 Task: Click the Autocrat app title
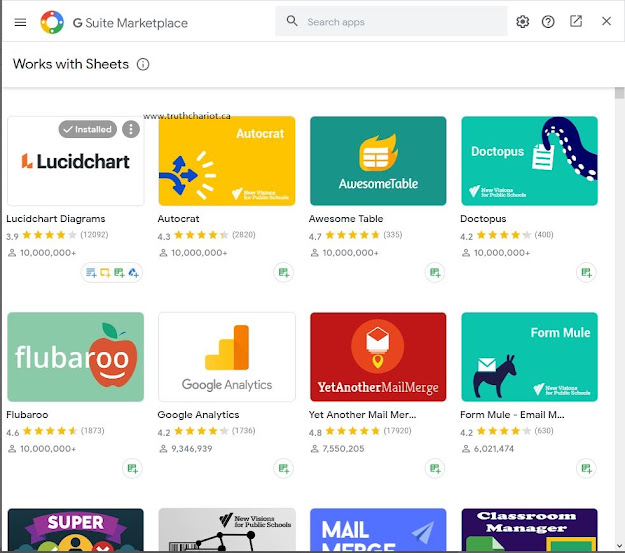(179, 218)
